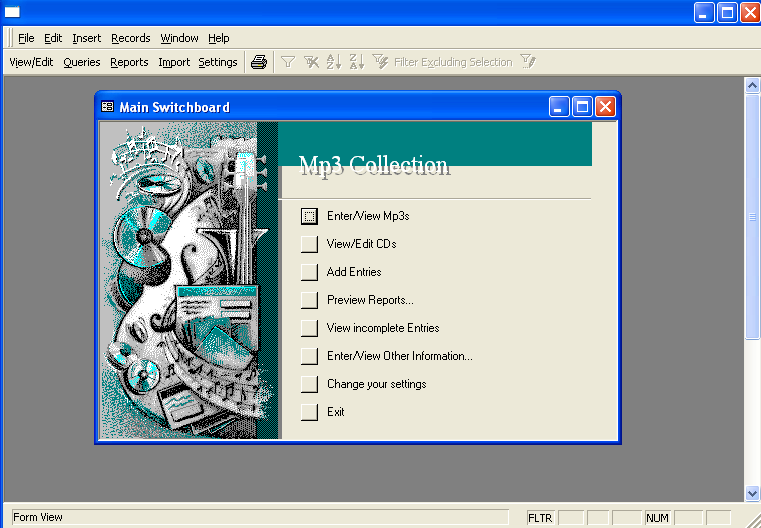The width and height of the screenshot is (761, 528).
Task: Click the Sort Ascending A-Z icon
Action: coord(334,62)
